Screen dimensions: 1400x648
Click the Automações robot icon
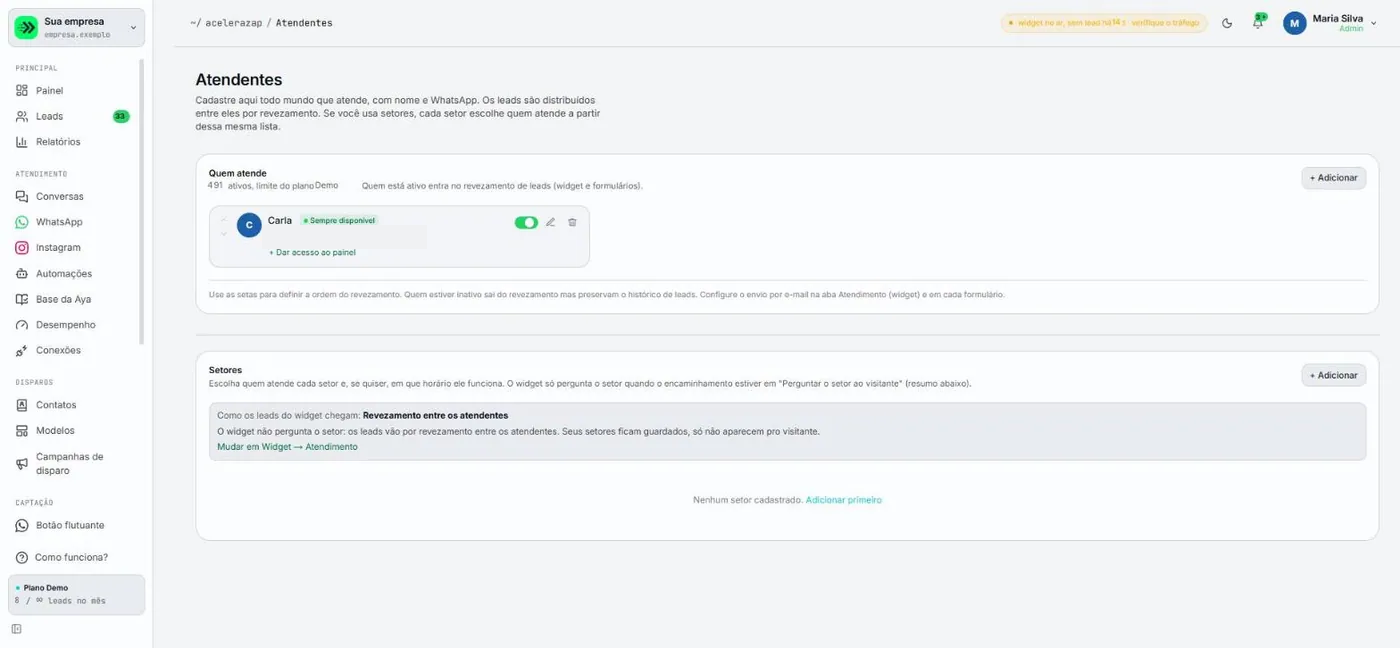point(22,274)
